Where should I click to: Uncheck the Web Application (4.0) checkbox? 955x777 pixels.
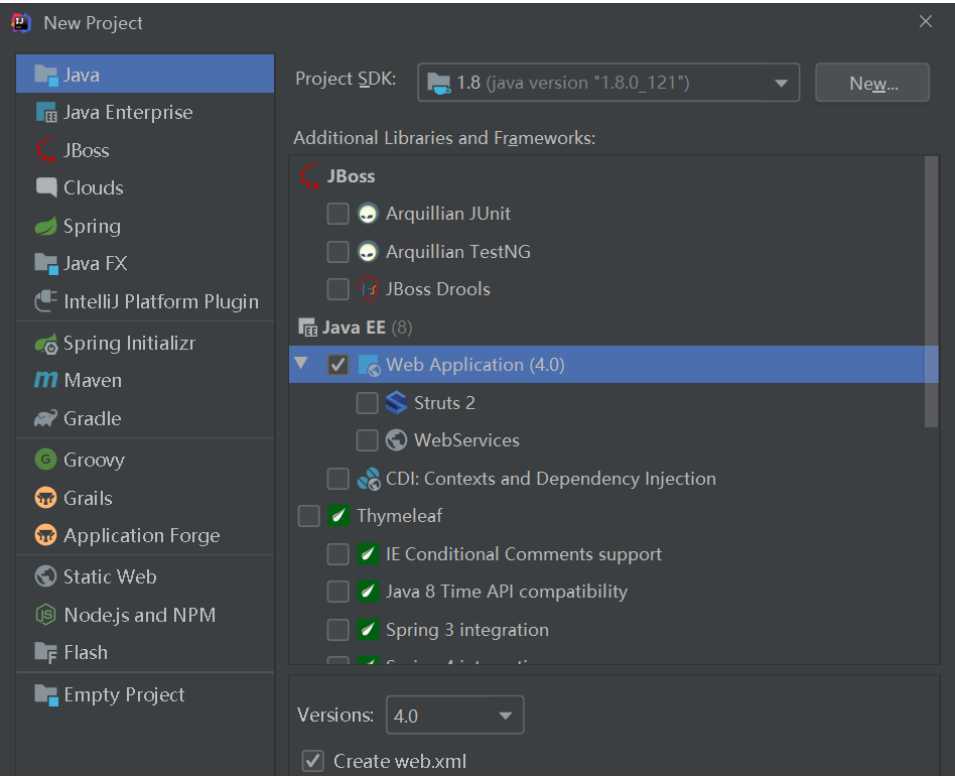338,365
